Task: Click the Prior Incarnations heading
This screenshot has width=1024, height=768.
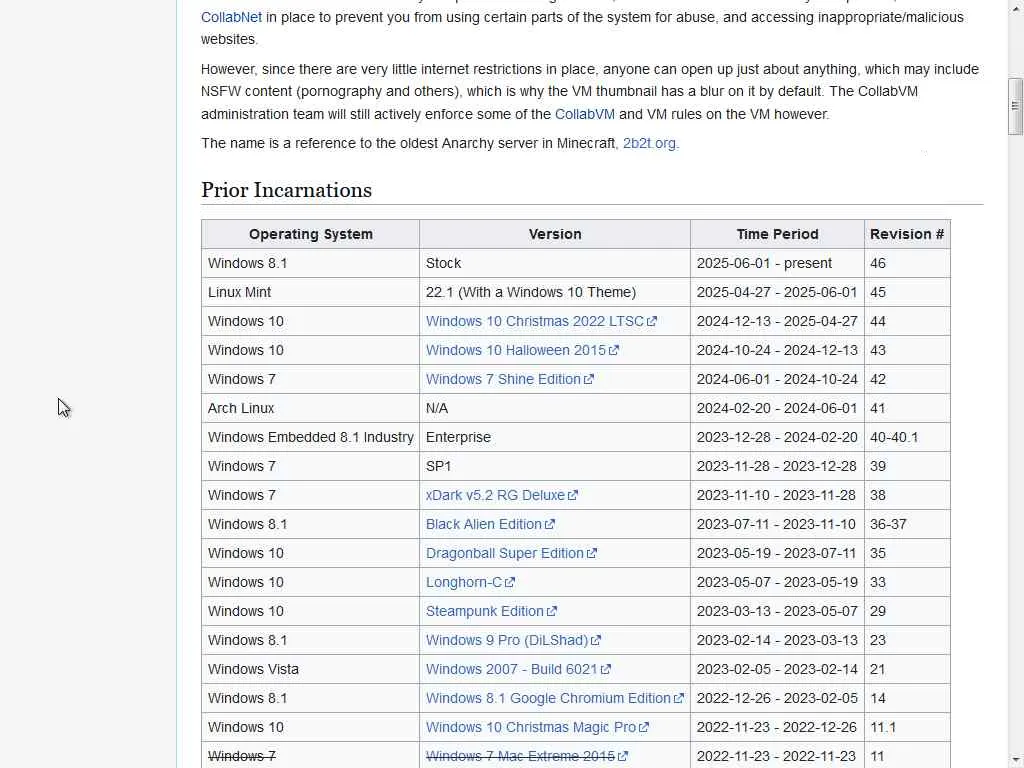Action: (287, 190)
